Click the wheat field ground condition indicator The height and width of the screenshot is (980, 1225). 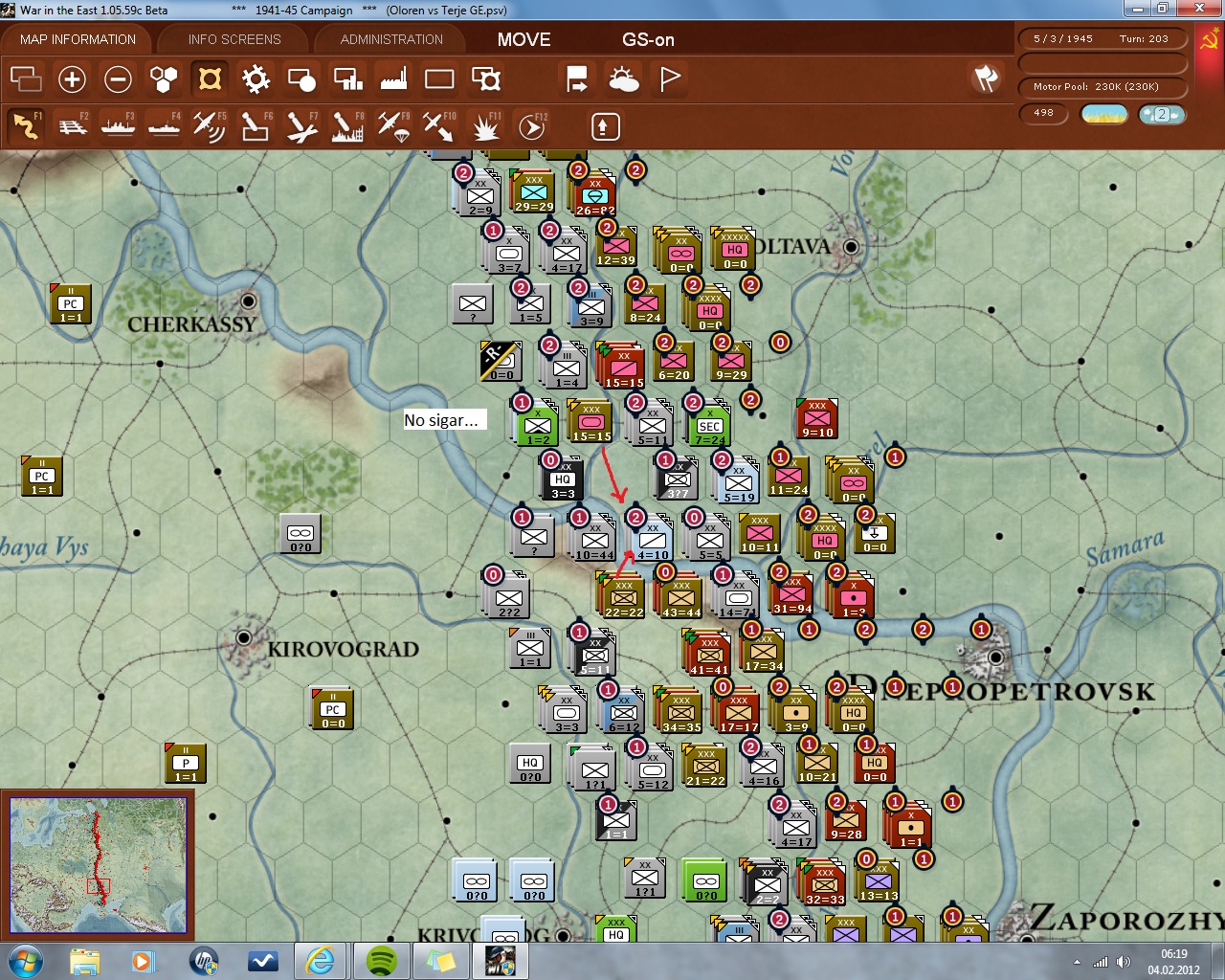pos(1103,114)
